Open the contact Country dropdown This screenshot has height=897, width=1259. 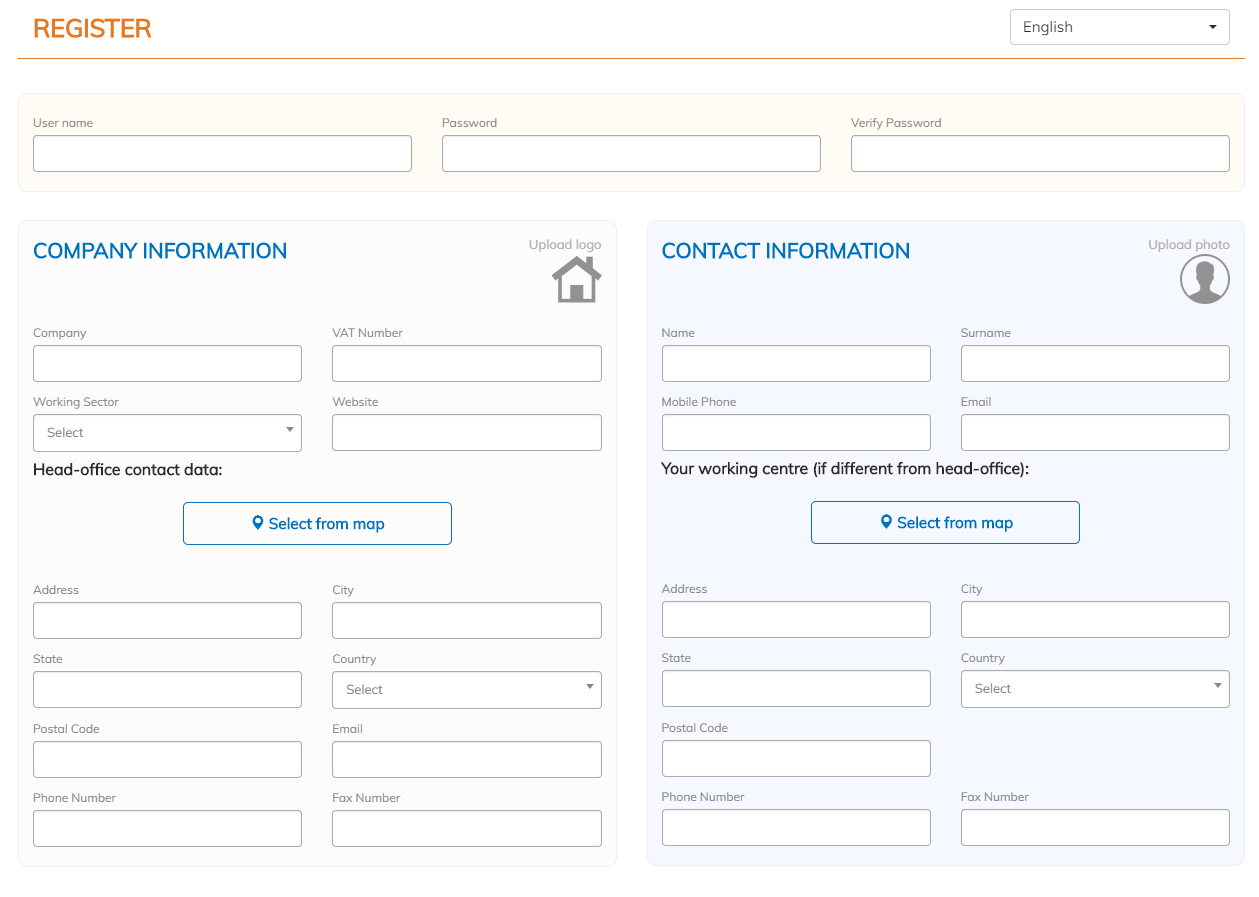coord(1094,689)
